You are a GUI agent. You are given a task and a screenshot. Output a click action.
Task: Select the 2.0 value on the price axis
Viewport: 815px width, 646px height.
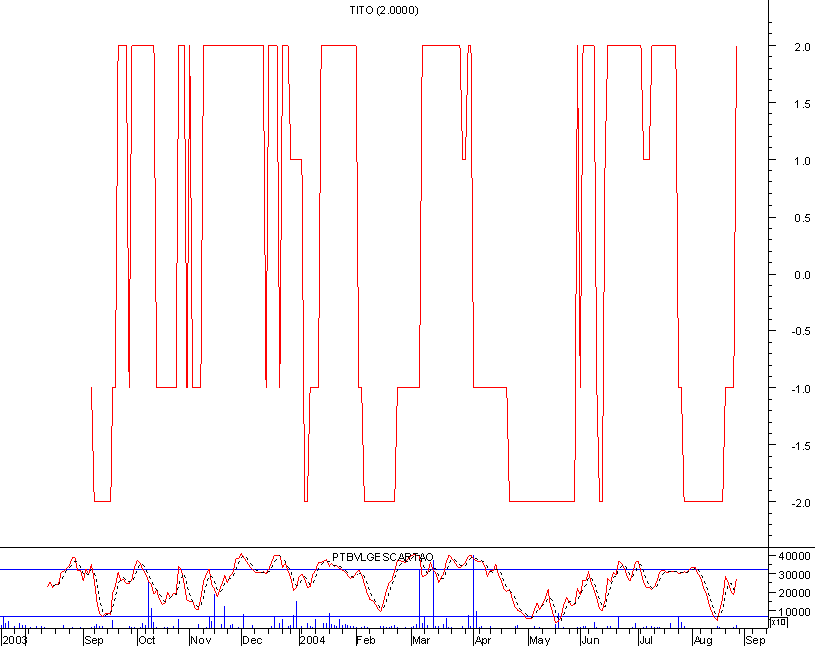click(802, 47)
